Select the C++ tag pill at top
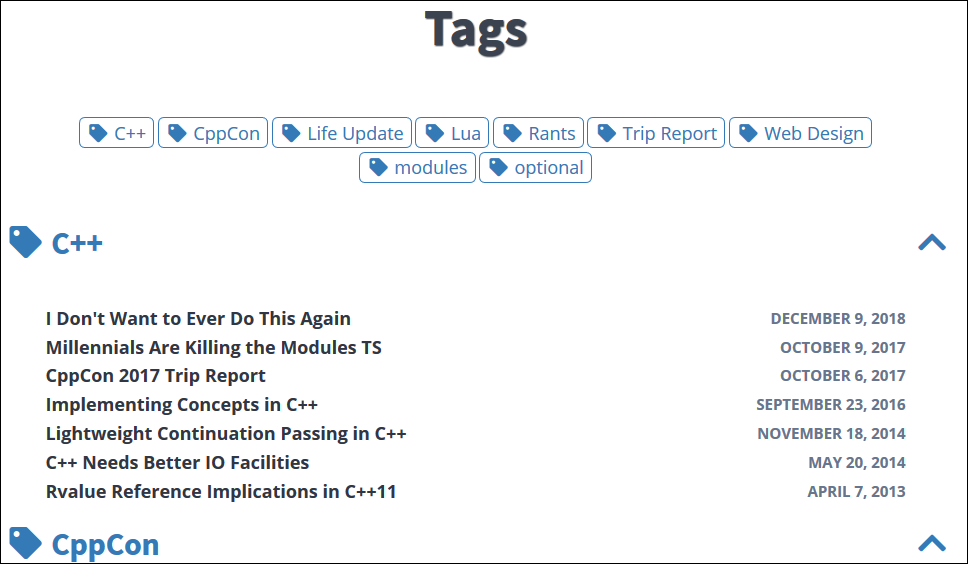 pos(117,133)
